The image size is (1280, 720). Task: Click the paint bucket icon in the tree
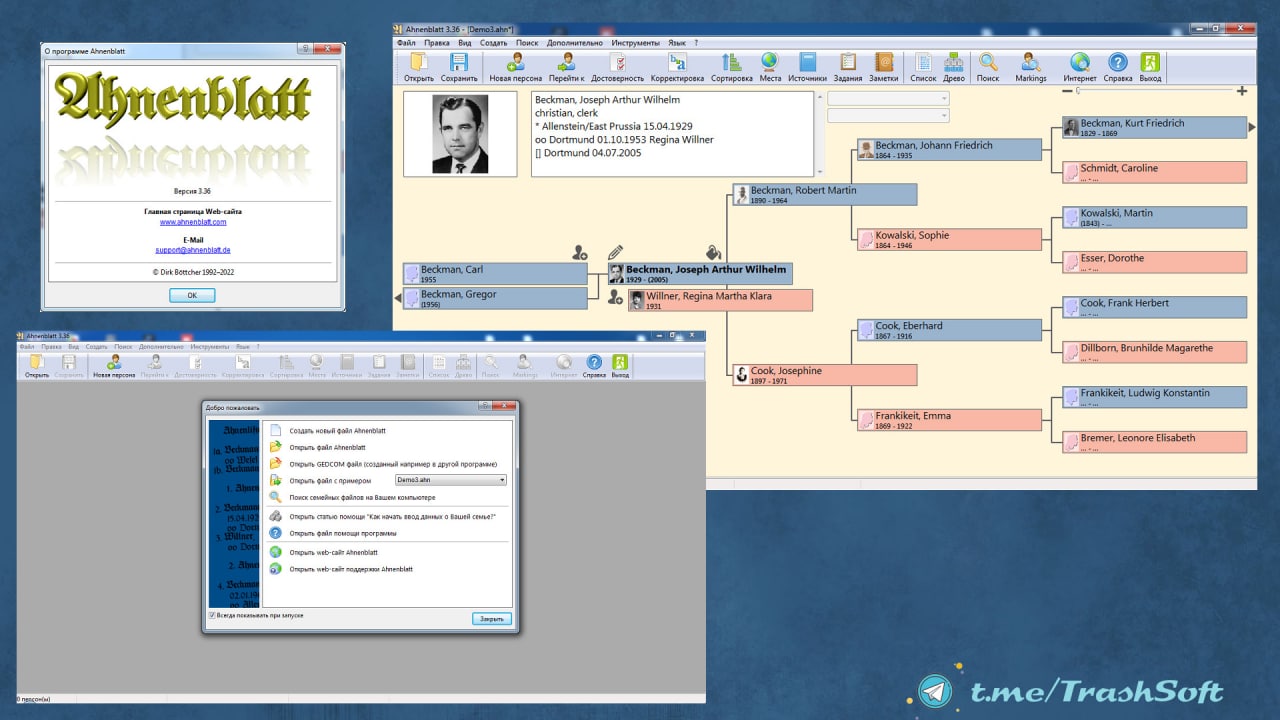[x=713, y=252]
